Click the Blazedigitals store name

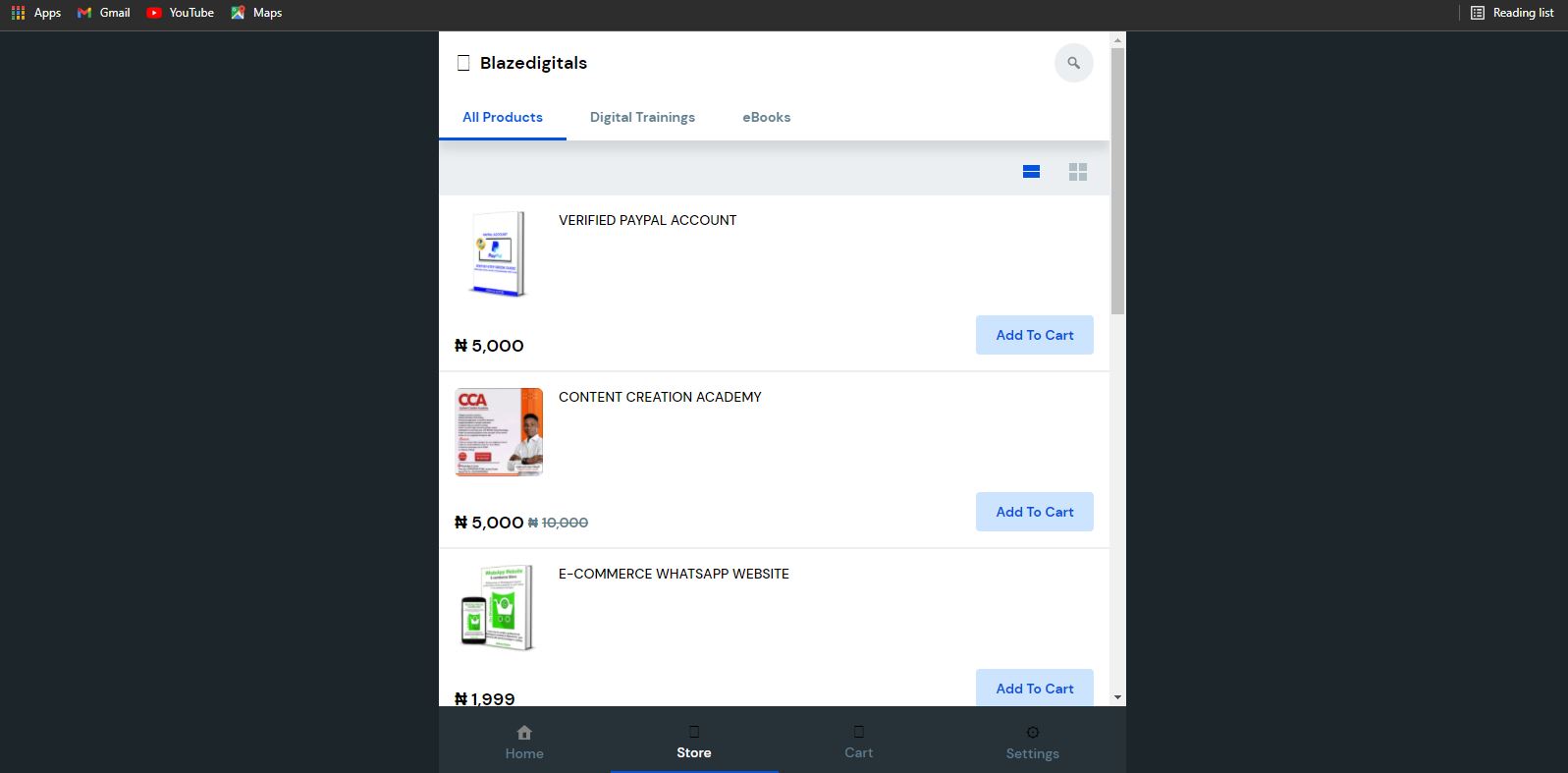click(x=533, y=63)
